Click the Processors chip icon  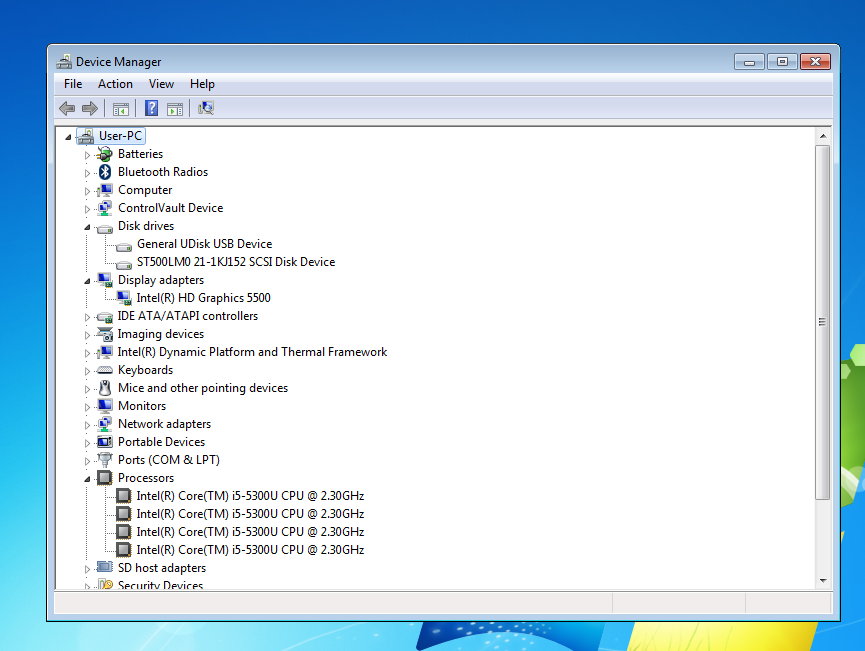tap(104, 478)
